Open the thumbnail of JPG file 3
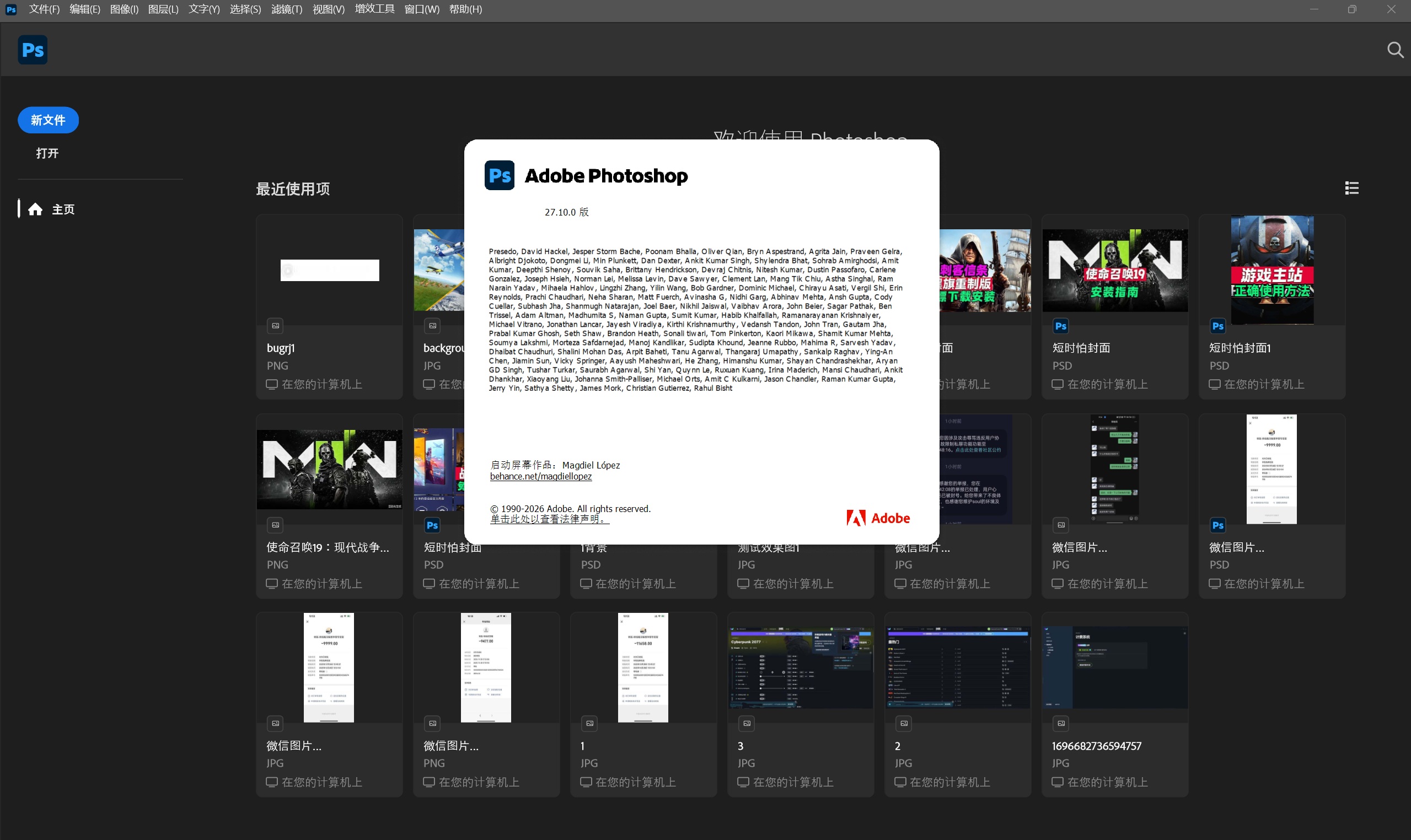 click(x=801, y=668)
